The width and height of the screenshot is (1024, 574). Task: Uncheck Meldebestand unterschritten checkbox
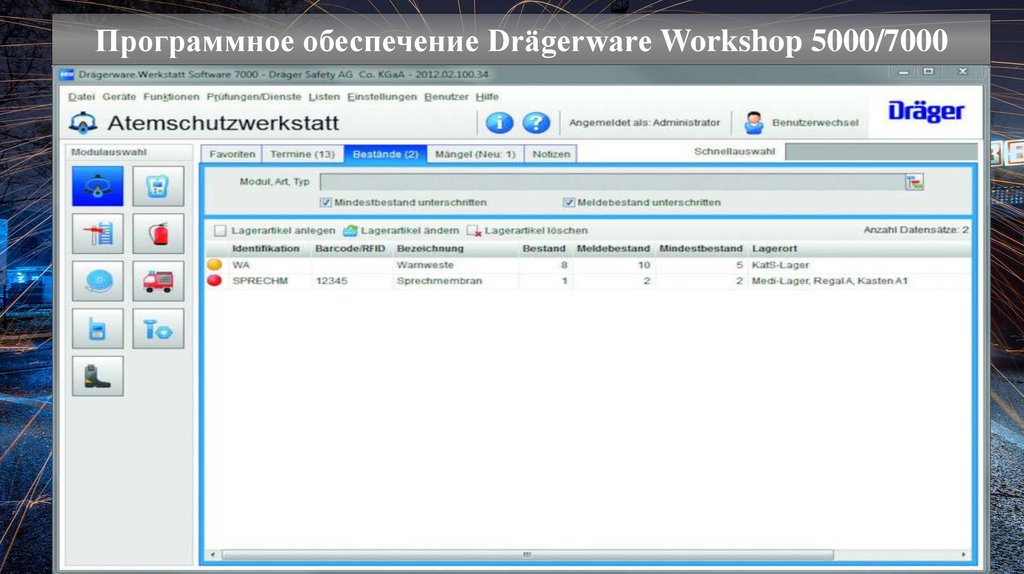point(569,202)
